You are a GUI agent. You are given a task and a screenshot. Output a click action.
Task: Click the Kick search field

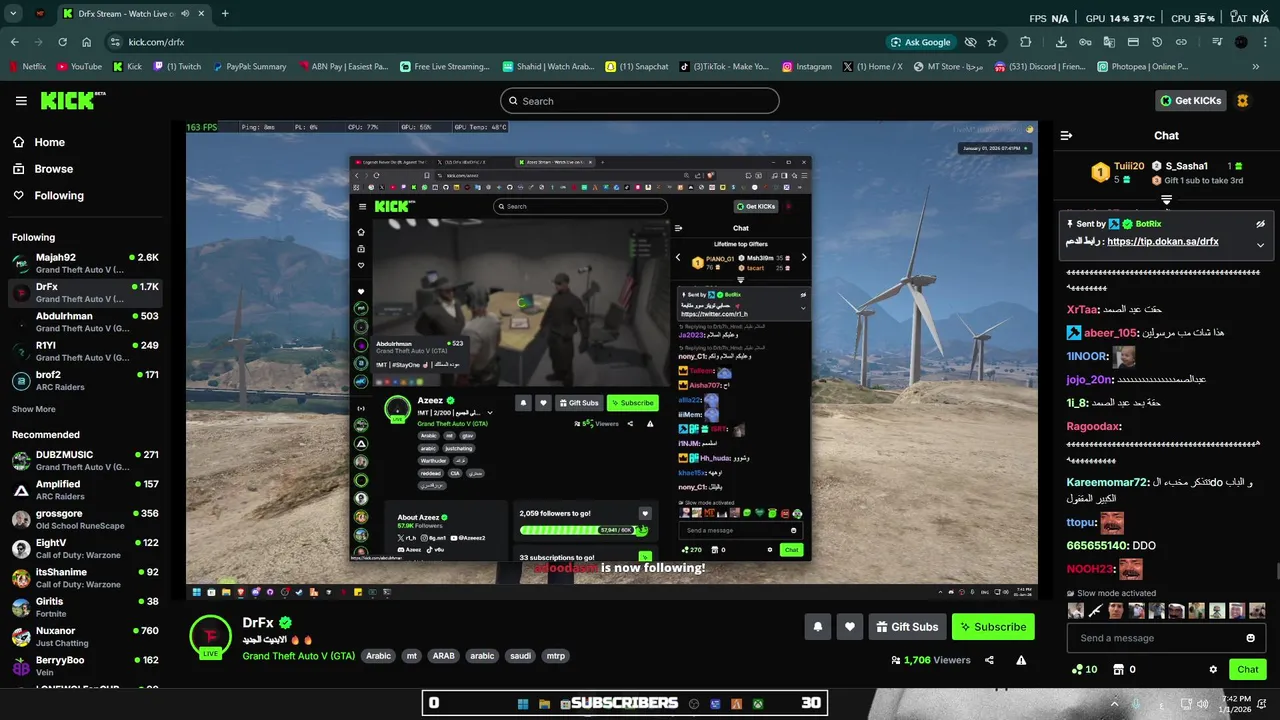(640, 101)
